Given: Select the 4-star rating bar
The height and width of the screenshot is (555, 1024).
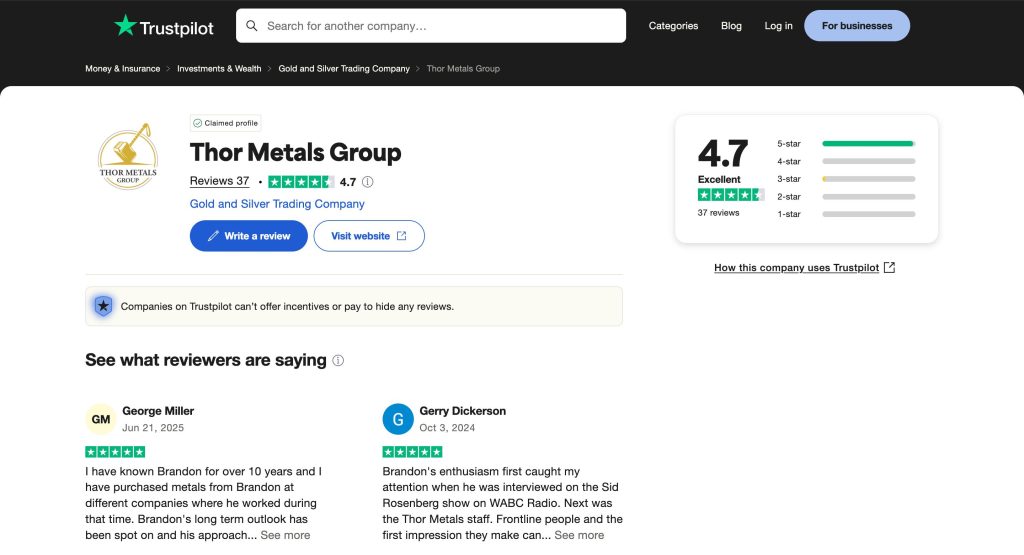Looking at the screenshot, I should 868,161.
